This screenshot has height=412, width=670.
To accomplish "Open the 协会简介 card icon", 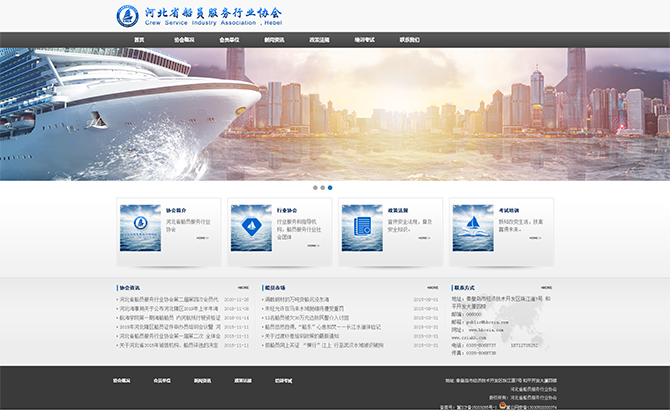I will click(x=139, y=229).
